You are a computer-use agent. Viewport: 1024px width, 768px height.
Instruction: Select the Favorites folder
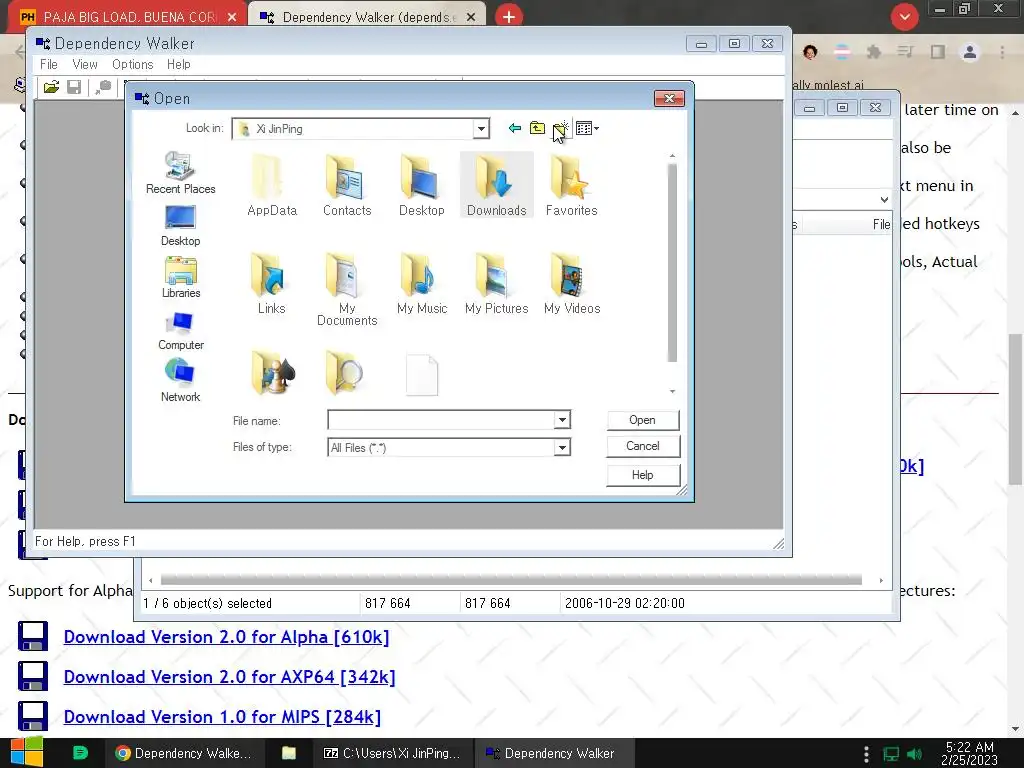571,185
